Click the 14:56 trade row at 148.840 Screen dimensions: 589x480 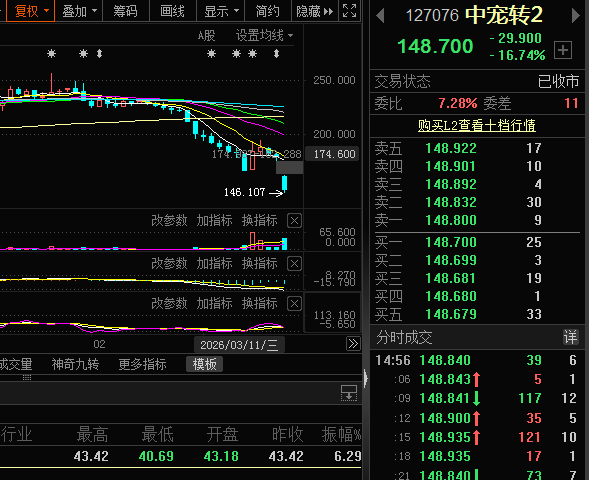click(476, 360)
